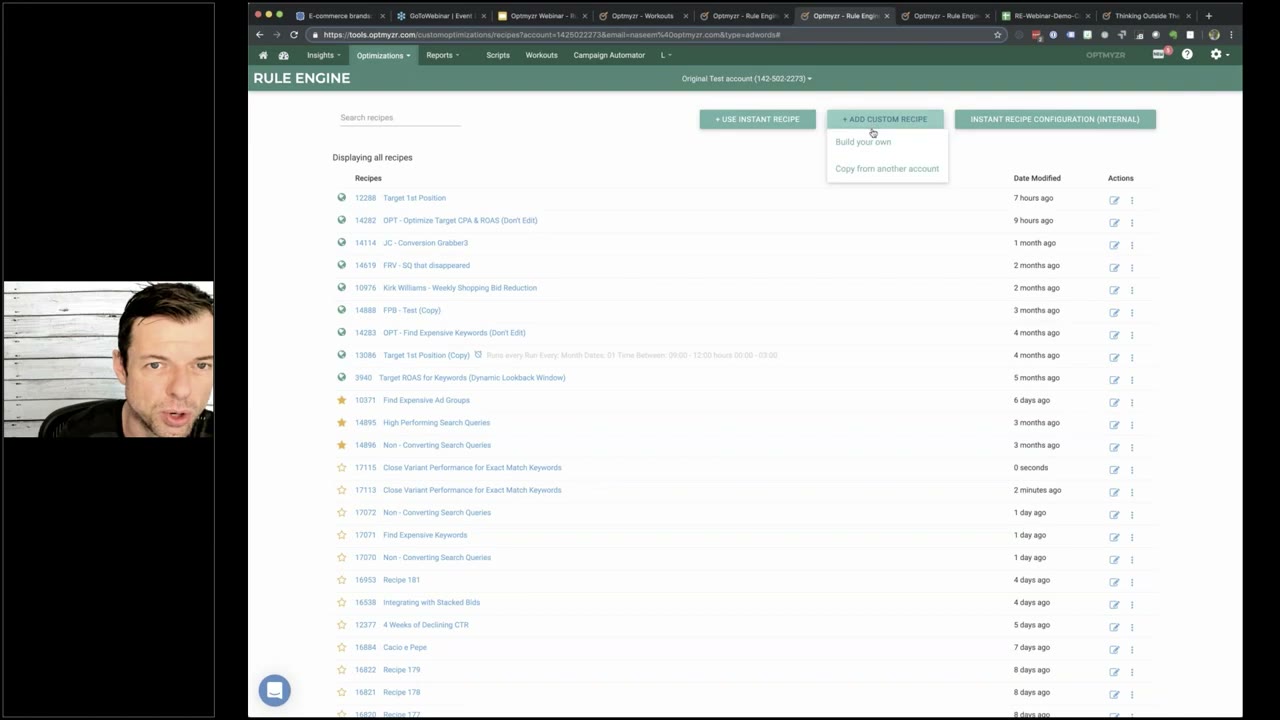Click the Add Custom Recipe dropdown button
The height and width of the screenshot is (720, 1280).
click(x=885, y=119)
